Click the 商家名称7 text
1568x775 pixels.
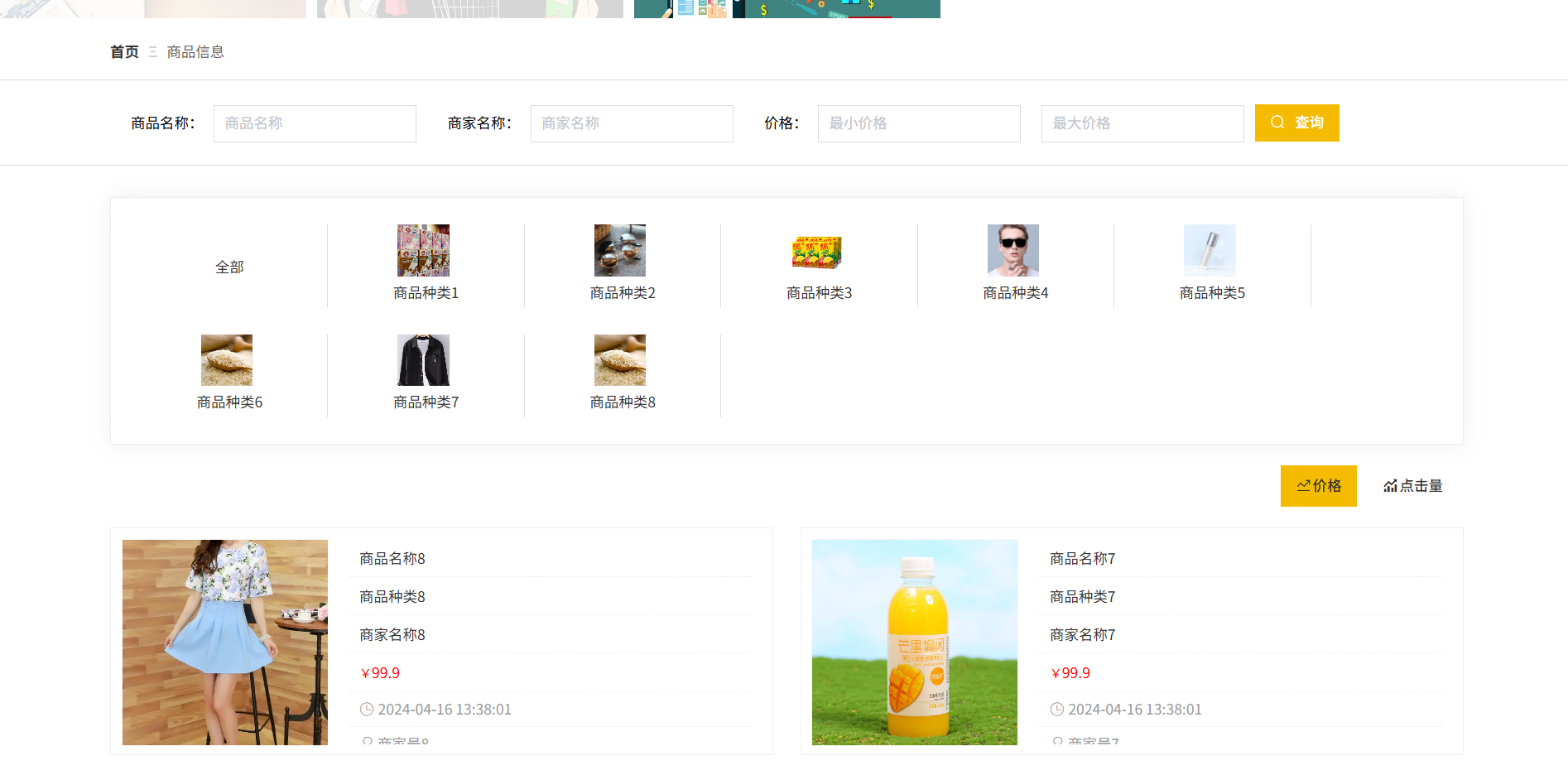pos(1083,635)
